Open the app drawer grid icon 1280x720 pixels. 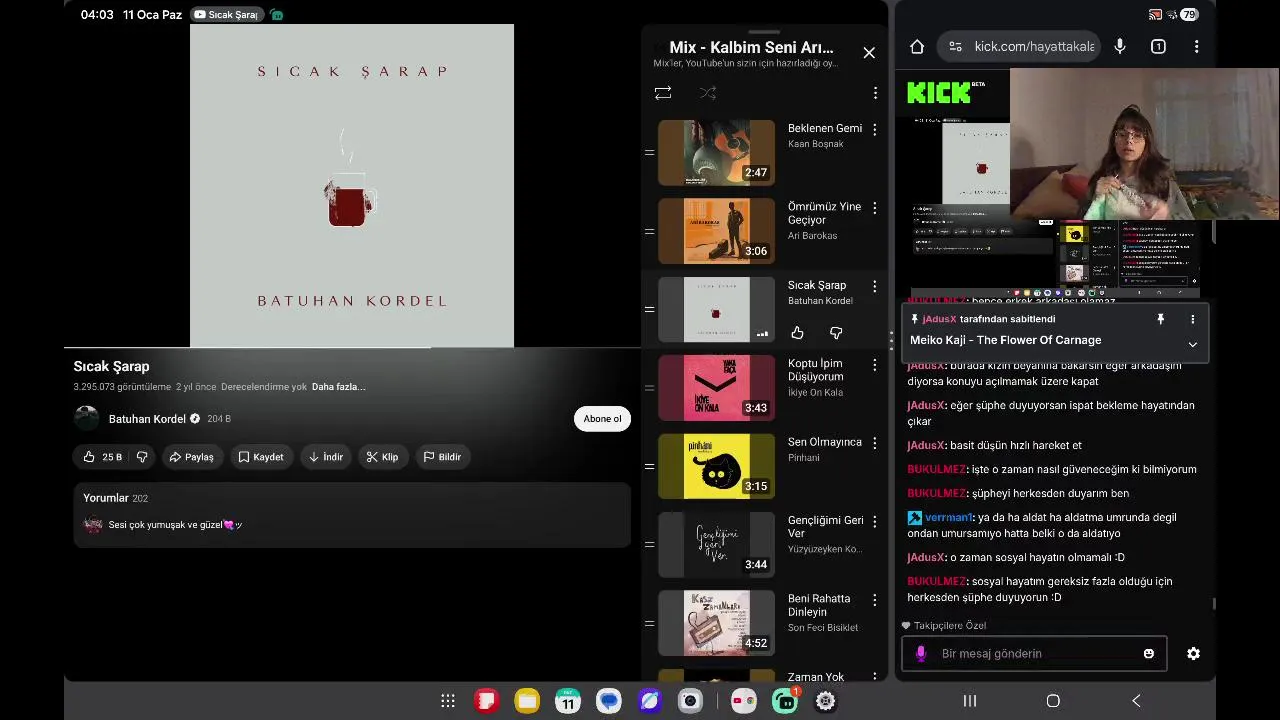(x=448, y=701)
